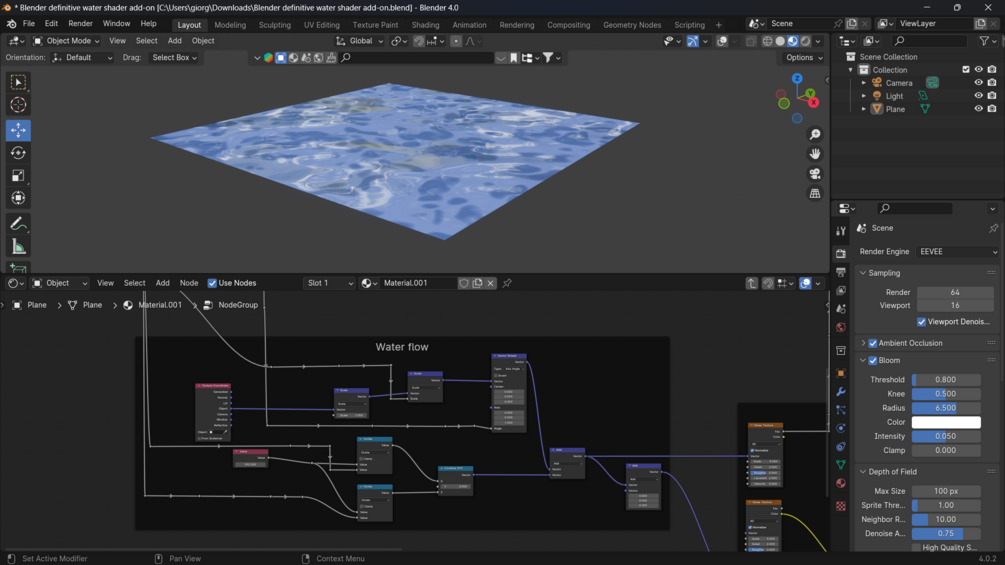Open the Material properties tab

click(841, 483)
